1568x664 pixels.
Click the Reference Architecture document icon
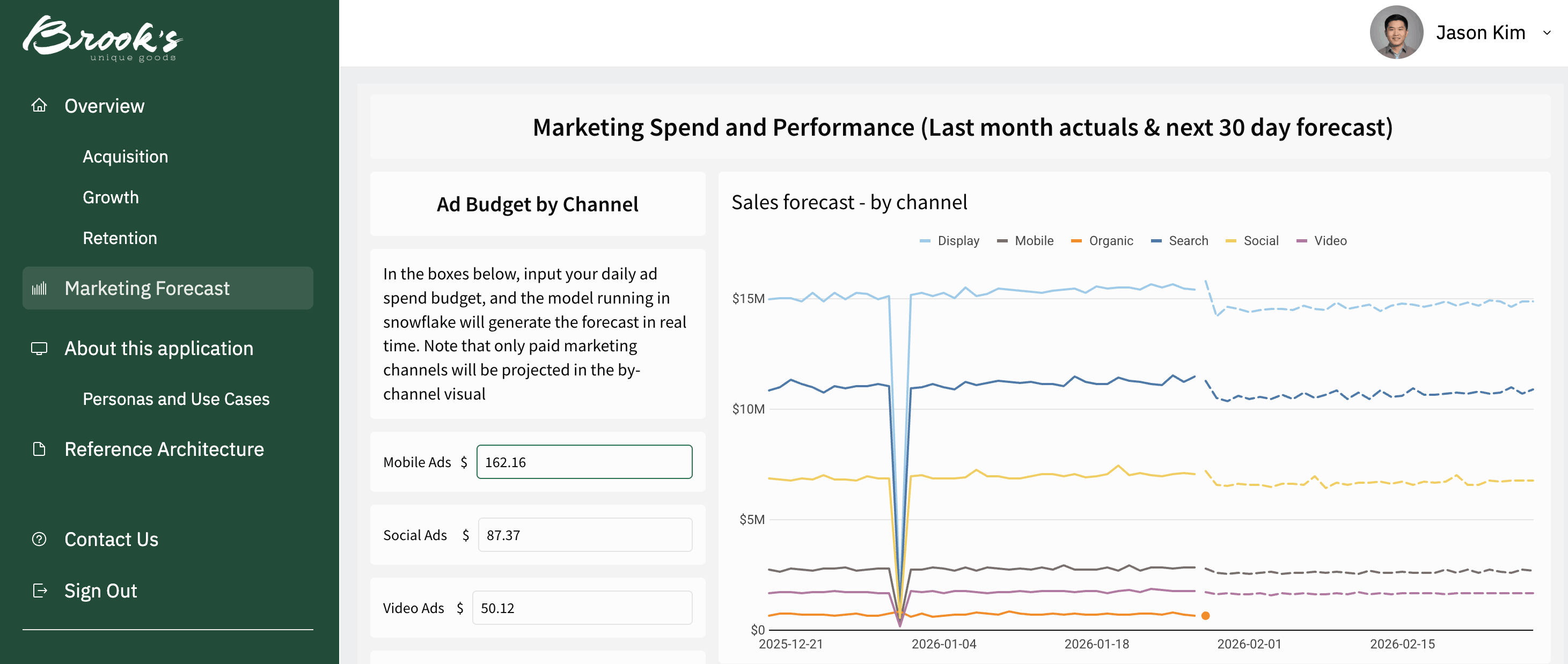coord(39,449)
